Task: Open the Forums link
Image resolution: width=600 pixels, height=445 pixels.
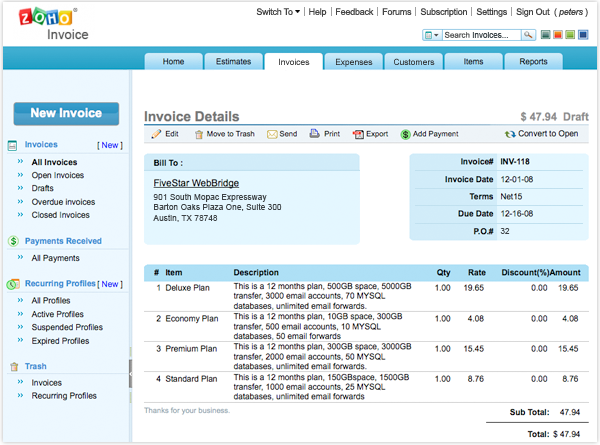Action: pos(396,12)
